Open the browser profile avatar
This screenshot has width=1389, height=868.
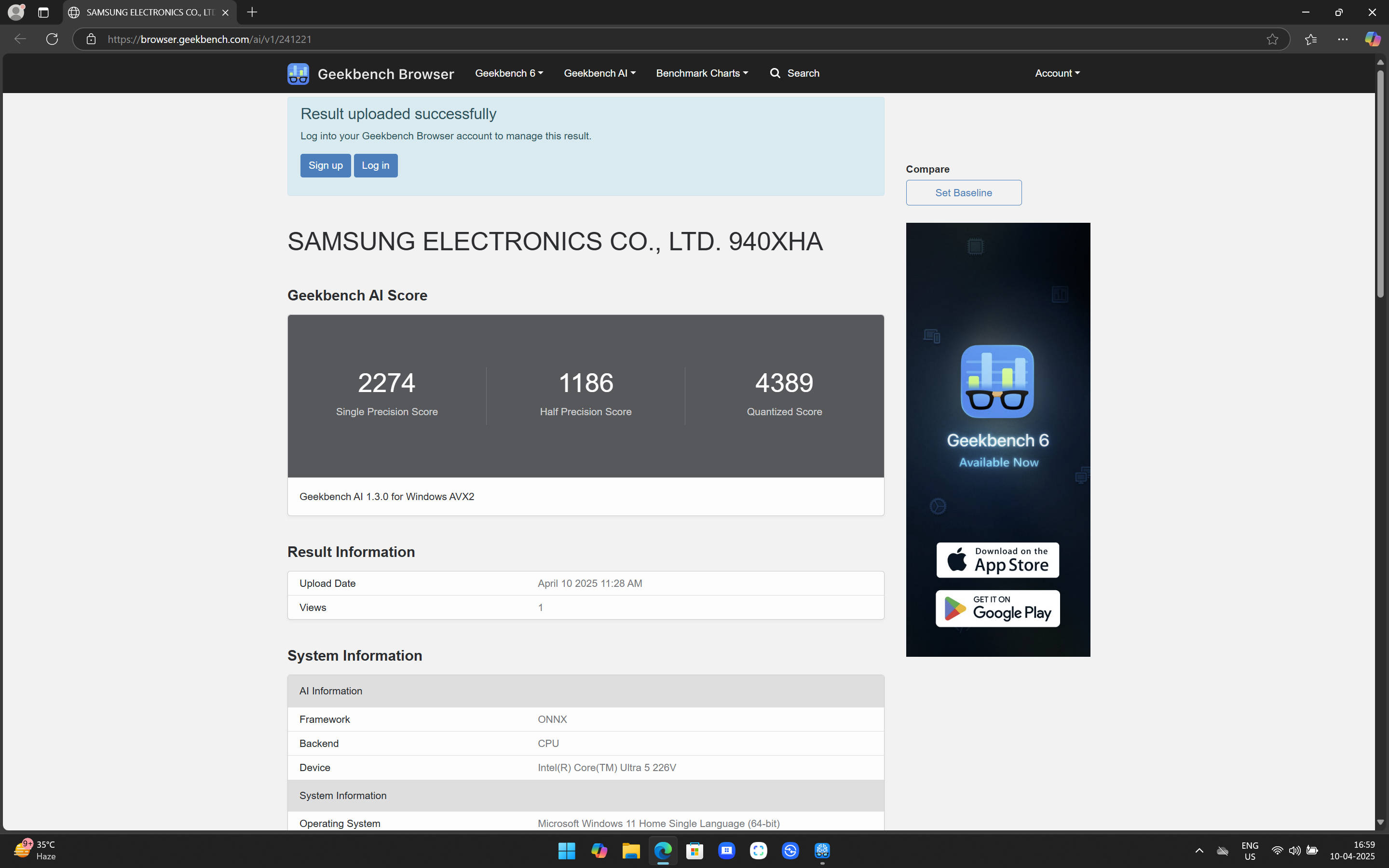[x=15, y=12]
